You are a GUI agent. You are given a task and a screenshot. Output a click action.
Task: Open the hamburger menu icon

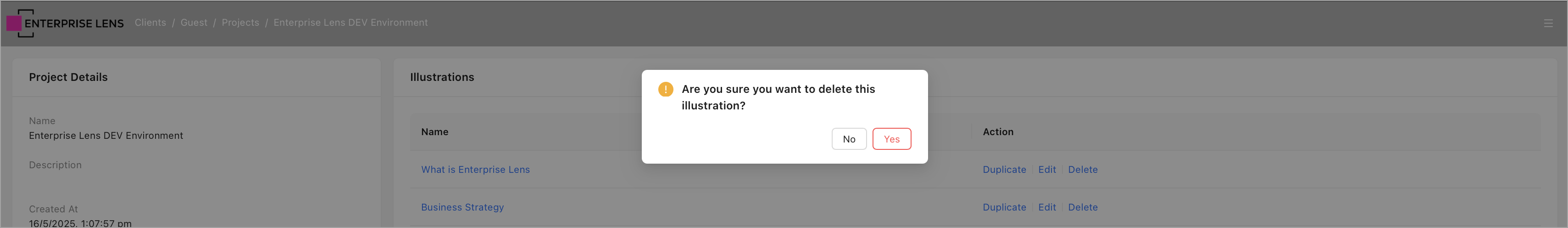coord(1548,23)
